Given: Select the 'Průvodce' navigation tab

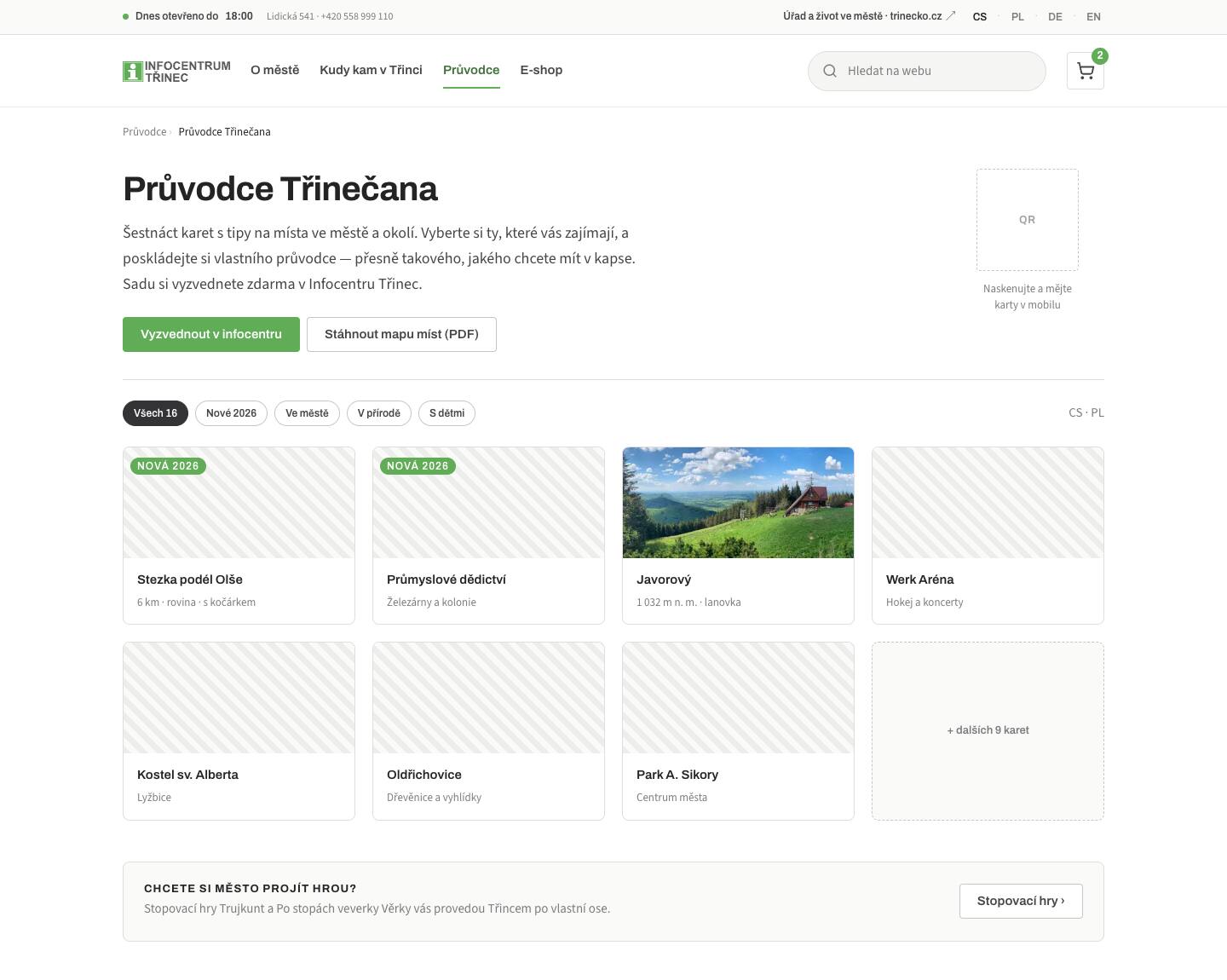Looking at the screenshot, I should click(x=471, y=70).
